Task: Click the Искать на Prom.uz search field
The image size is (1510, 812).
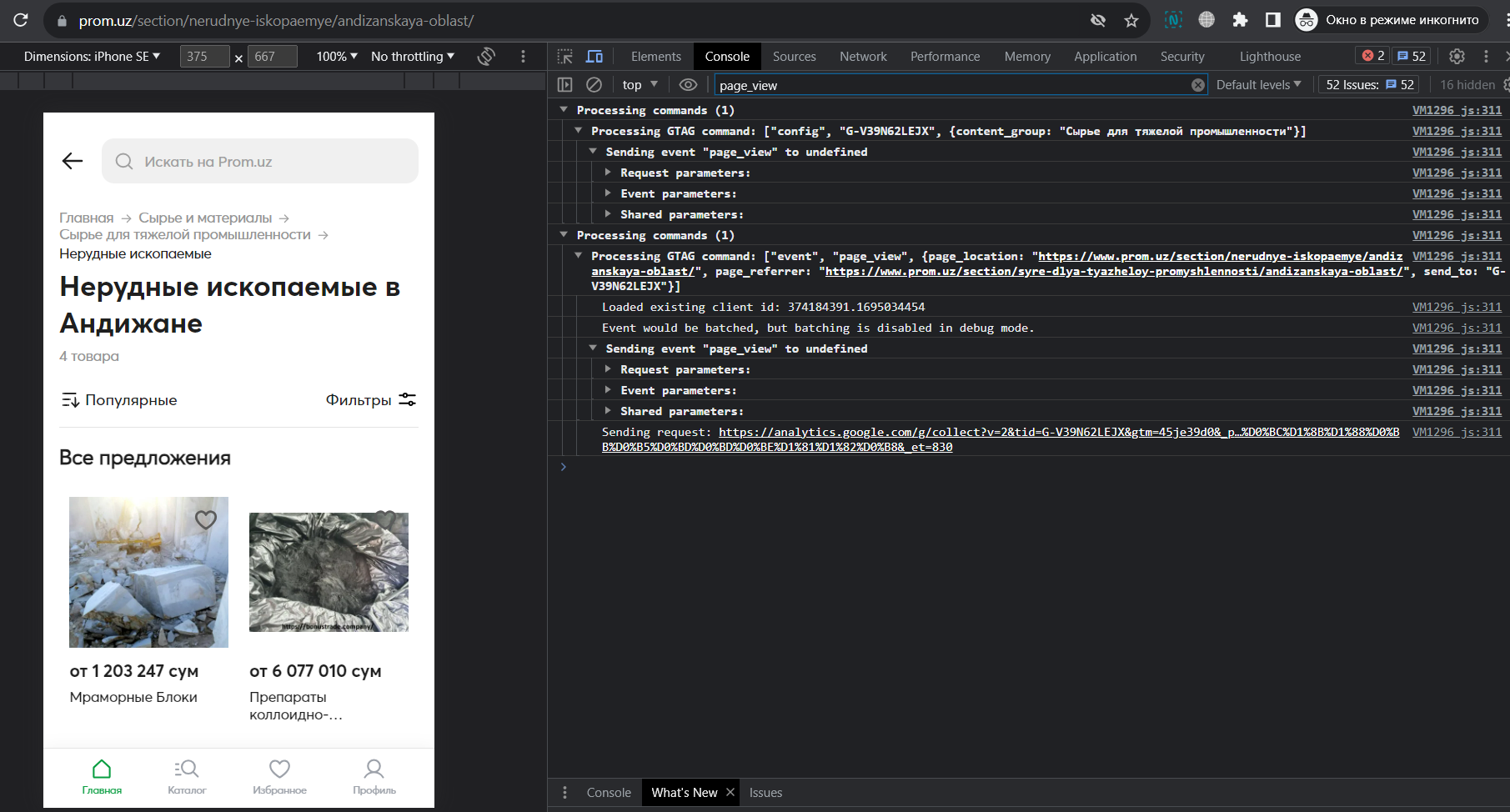Action: pyautogui.click(x=260, y=161)
